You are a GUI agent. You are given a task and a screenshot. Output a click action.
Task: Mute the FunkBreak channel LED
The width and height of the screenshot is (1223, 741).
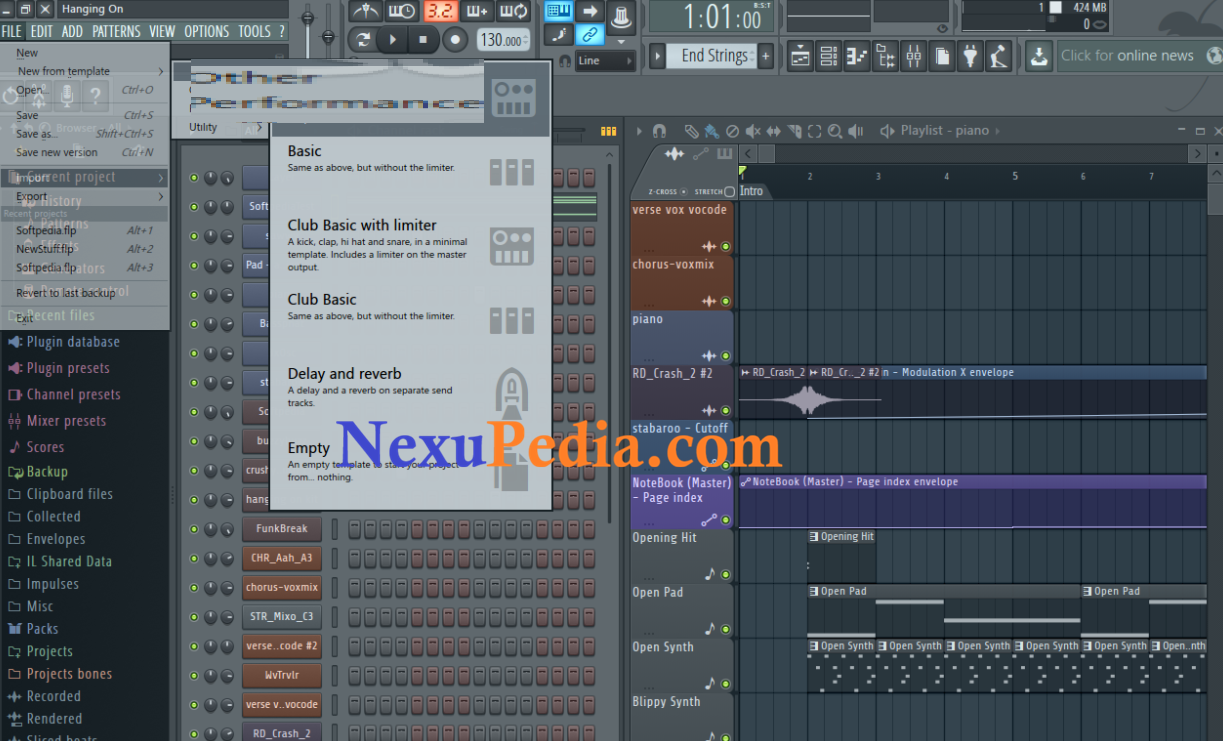tap(194, 529)
